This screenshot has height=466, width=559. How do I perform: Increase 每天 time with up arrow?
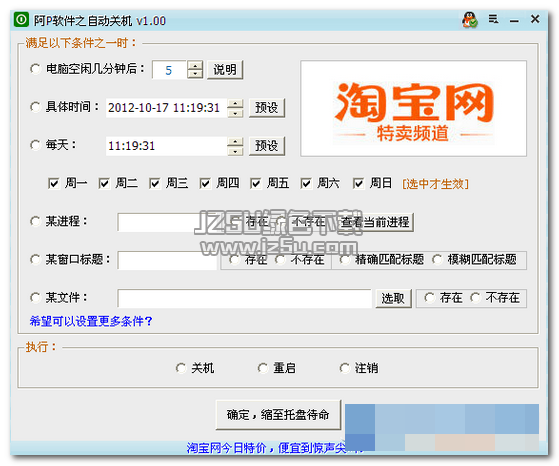(x=235, y=142)
